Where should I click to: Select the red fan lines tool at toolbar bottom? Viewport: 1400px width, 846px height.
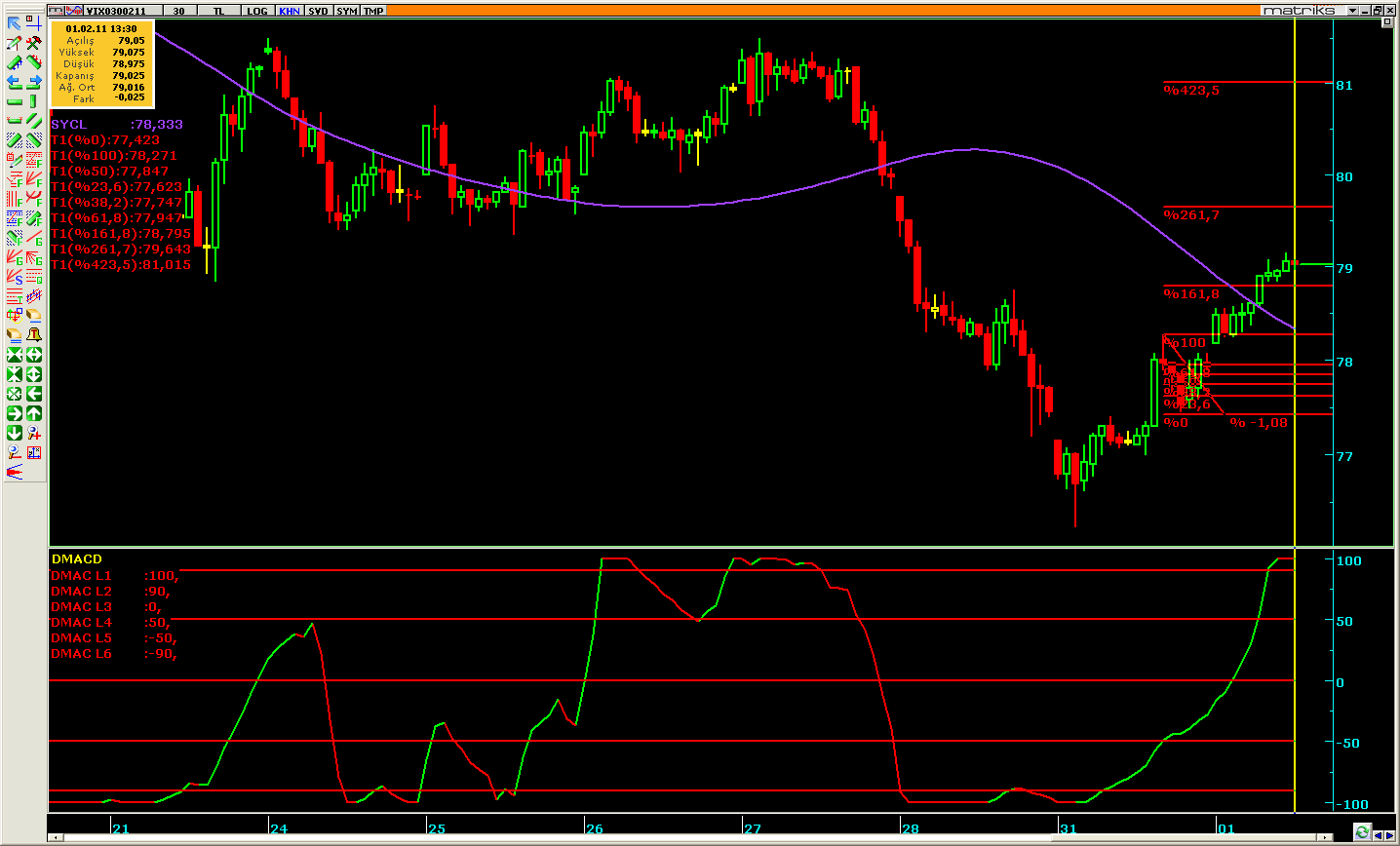tap(14, 473)
